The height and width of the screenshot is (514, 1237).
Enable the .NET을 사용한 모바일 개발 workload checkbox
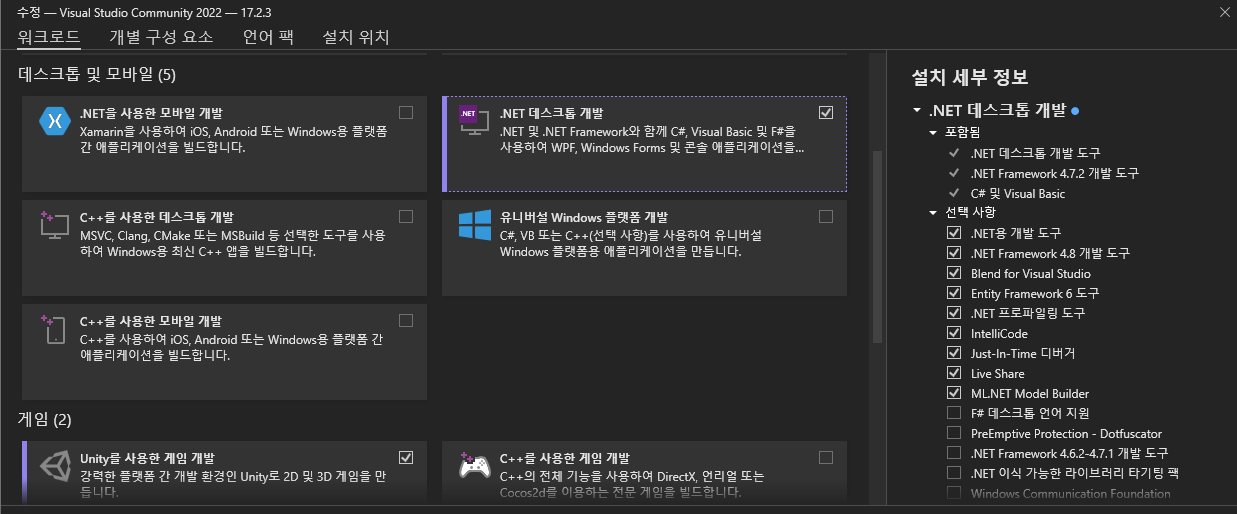click(x=406, y=112)
